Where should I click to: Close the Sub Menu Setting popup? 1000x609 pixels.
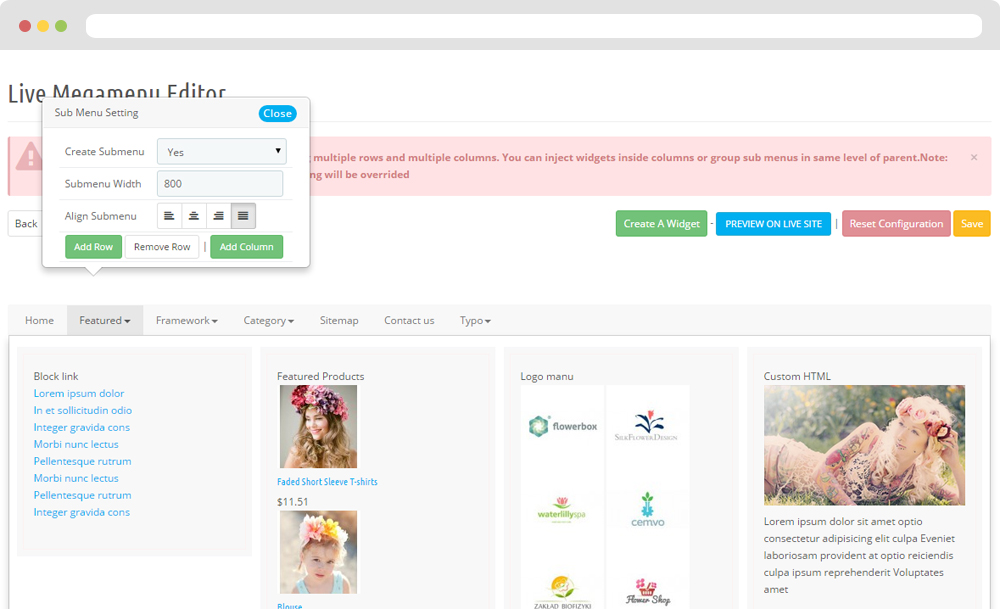click(x=277, y=114)
